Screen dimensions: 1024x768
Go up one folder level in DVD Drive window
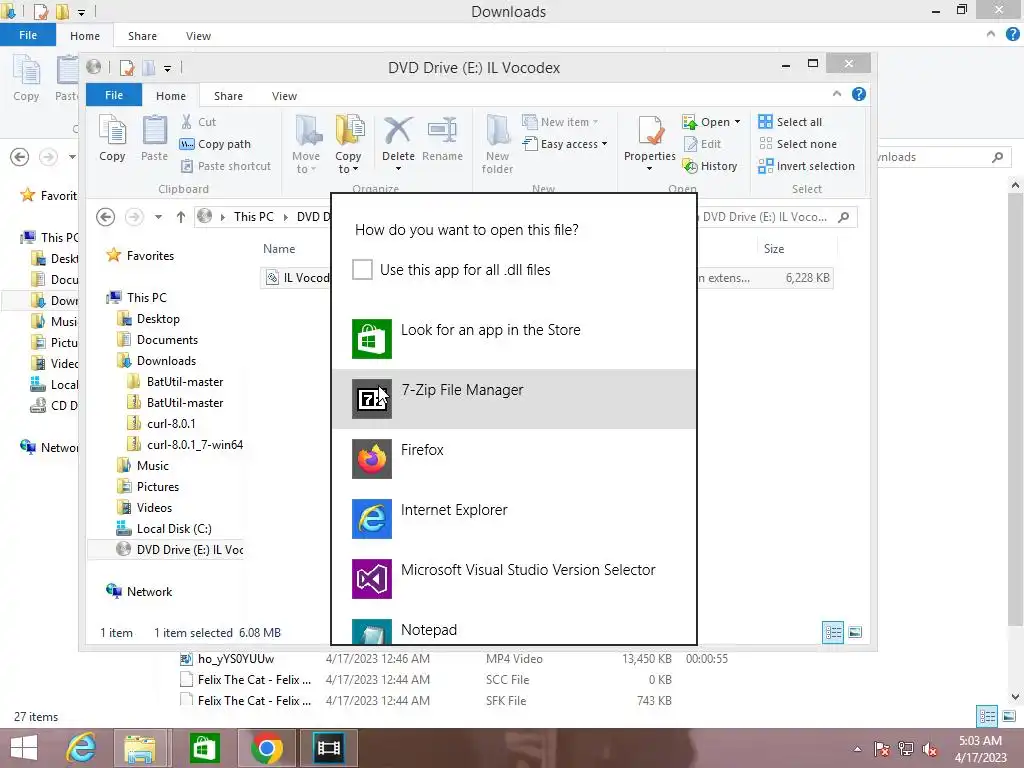181,217
